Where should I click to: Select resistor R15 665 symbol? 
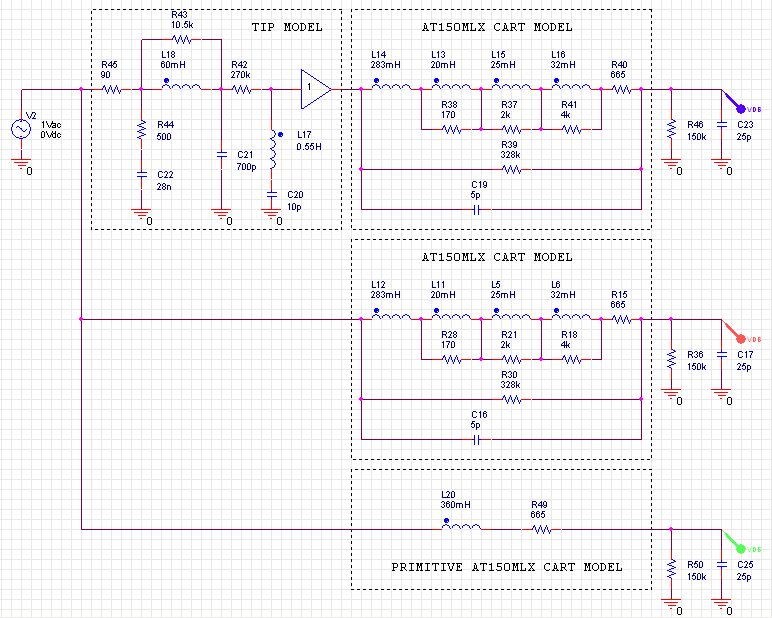[x=622, y=320]
